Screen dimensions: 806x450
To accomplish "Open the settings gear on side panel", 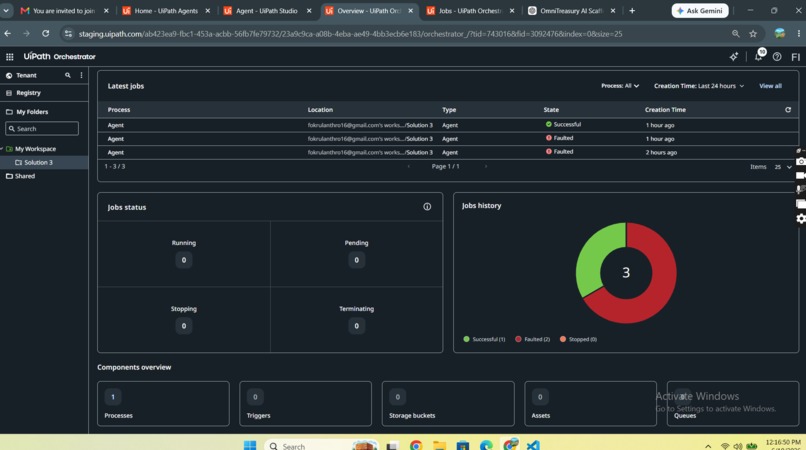I will pyautogui.click(x=801, y=219).
